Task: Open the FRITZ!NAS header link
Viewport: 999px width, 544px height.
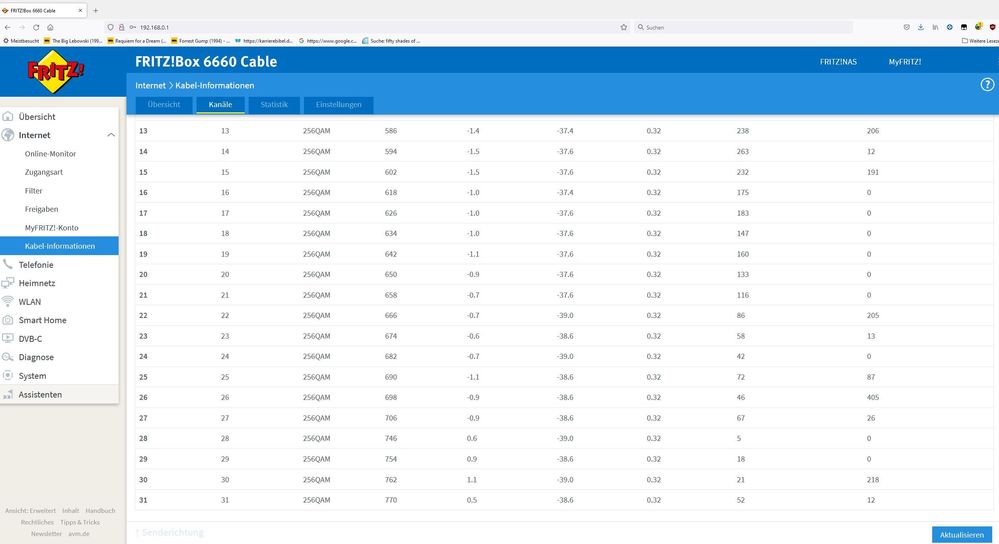Action: point(837,62)
